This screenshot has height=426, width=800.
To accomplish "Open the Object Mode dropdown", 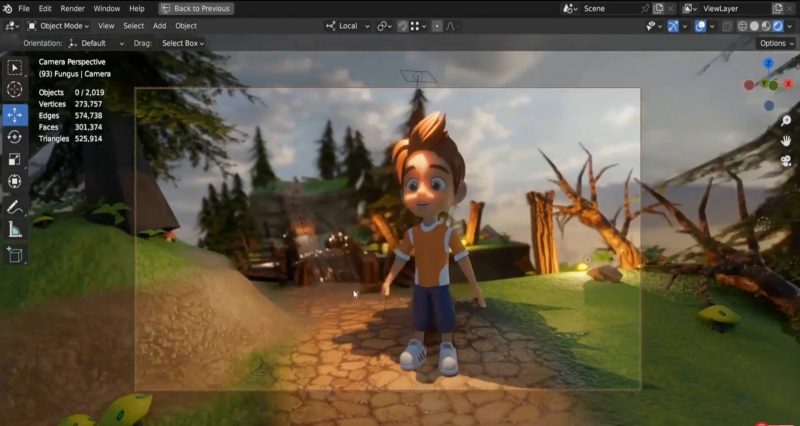I will click(58, 26).
